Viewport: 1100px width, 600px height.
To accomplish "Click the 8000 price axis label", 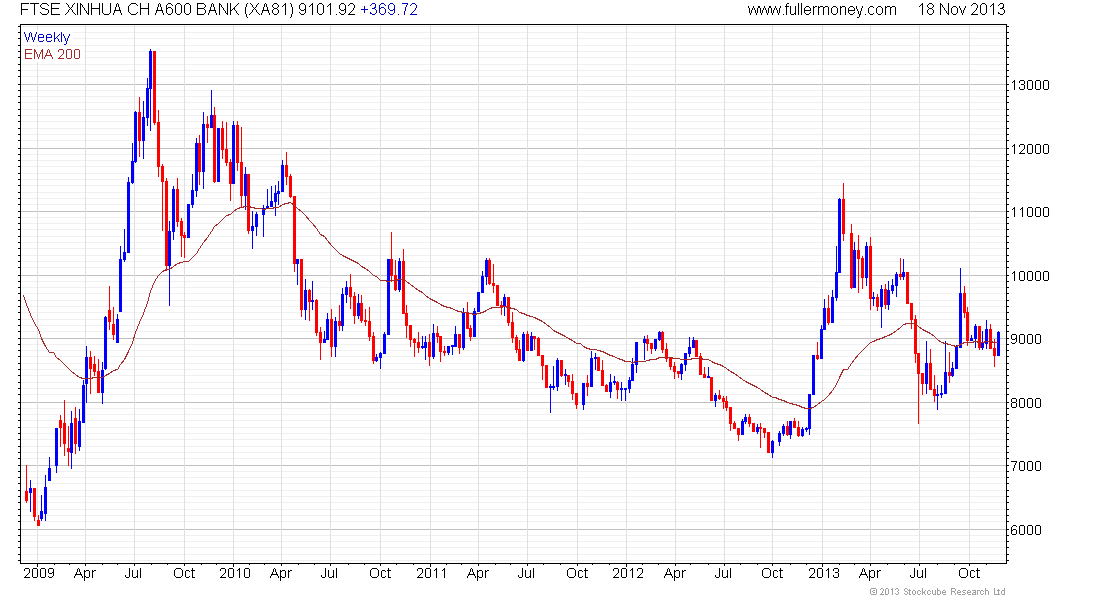I will pyautogui.click(x=1026, y=403).
